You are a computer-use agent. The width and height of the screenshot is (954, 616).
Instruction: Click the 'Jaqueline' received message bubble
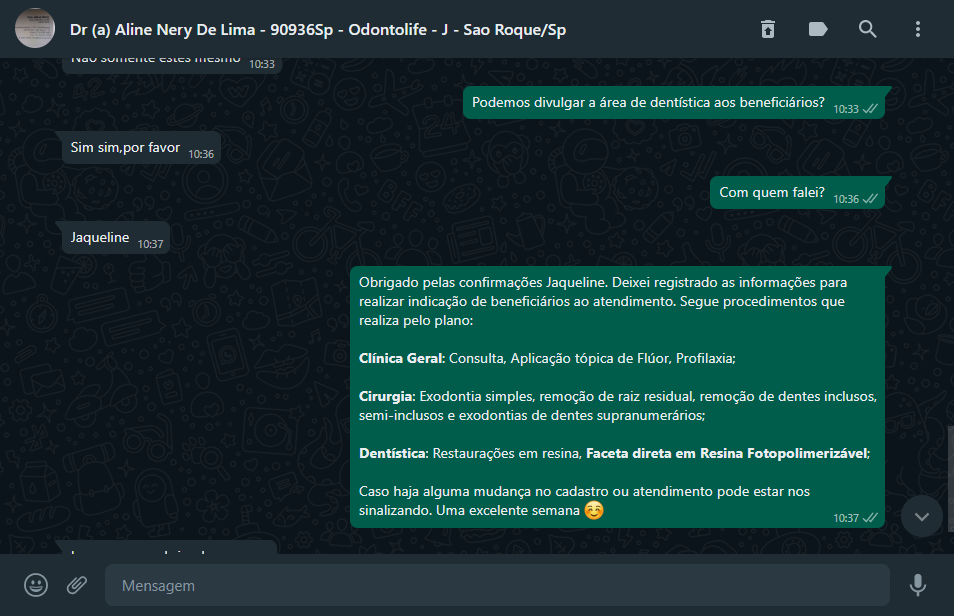(x=116, y=237)
